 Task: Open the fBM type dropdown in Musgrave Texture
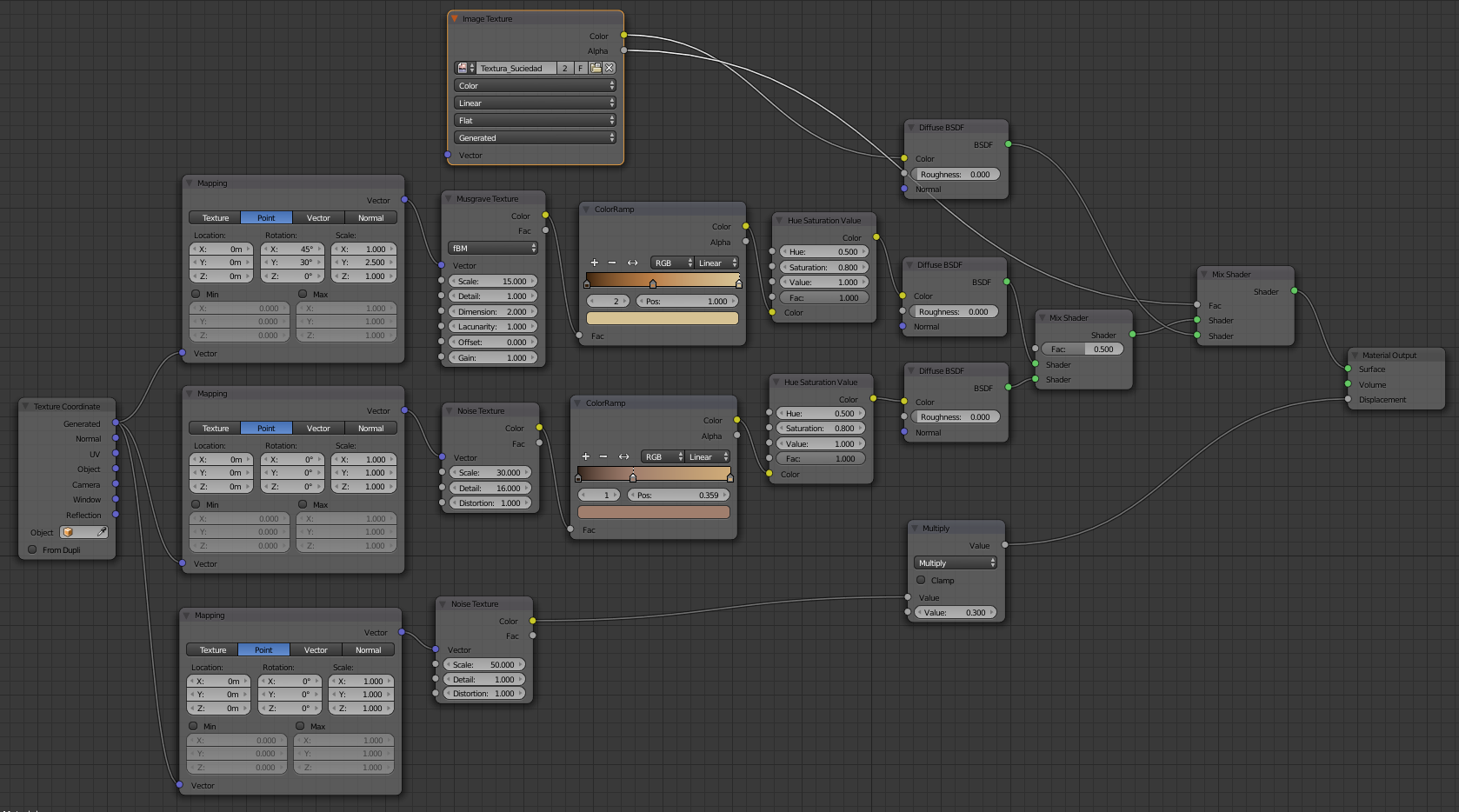[493, 248]
